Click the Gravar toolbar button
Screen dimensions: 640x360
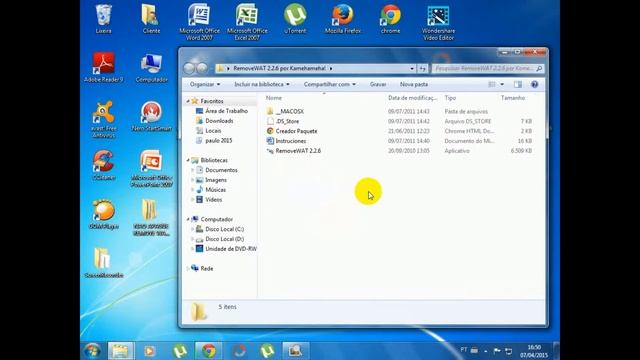tap(378, 84)
